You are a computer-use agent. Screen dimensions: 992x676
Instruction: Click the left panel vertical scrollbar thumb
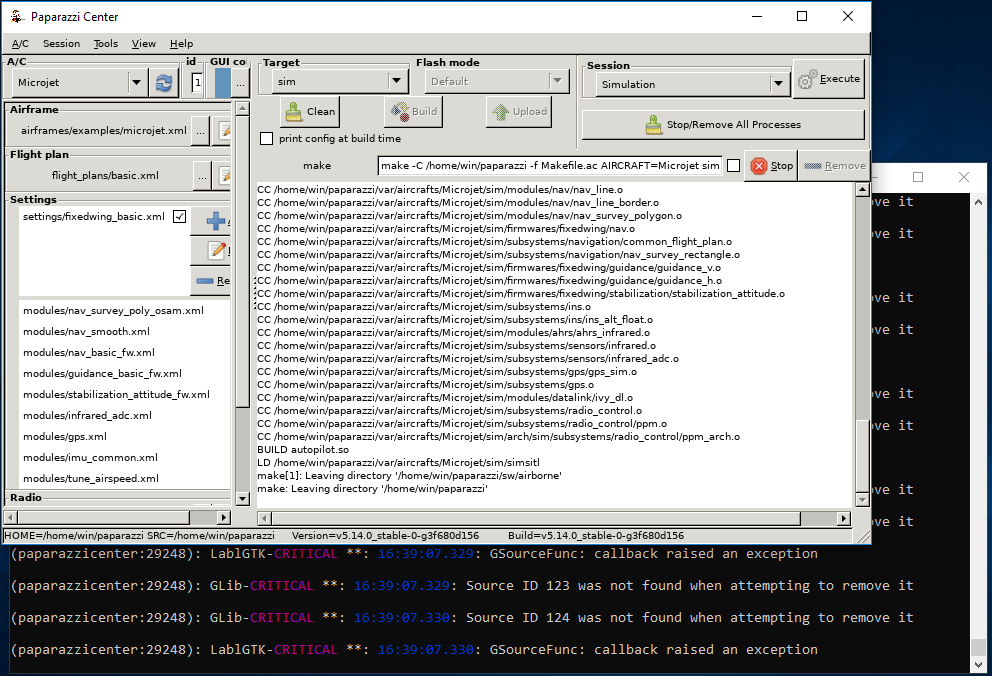[242, 261]
